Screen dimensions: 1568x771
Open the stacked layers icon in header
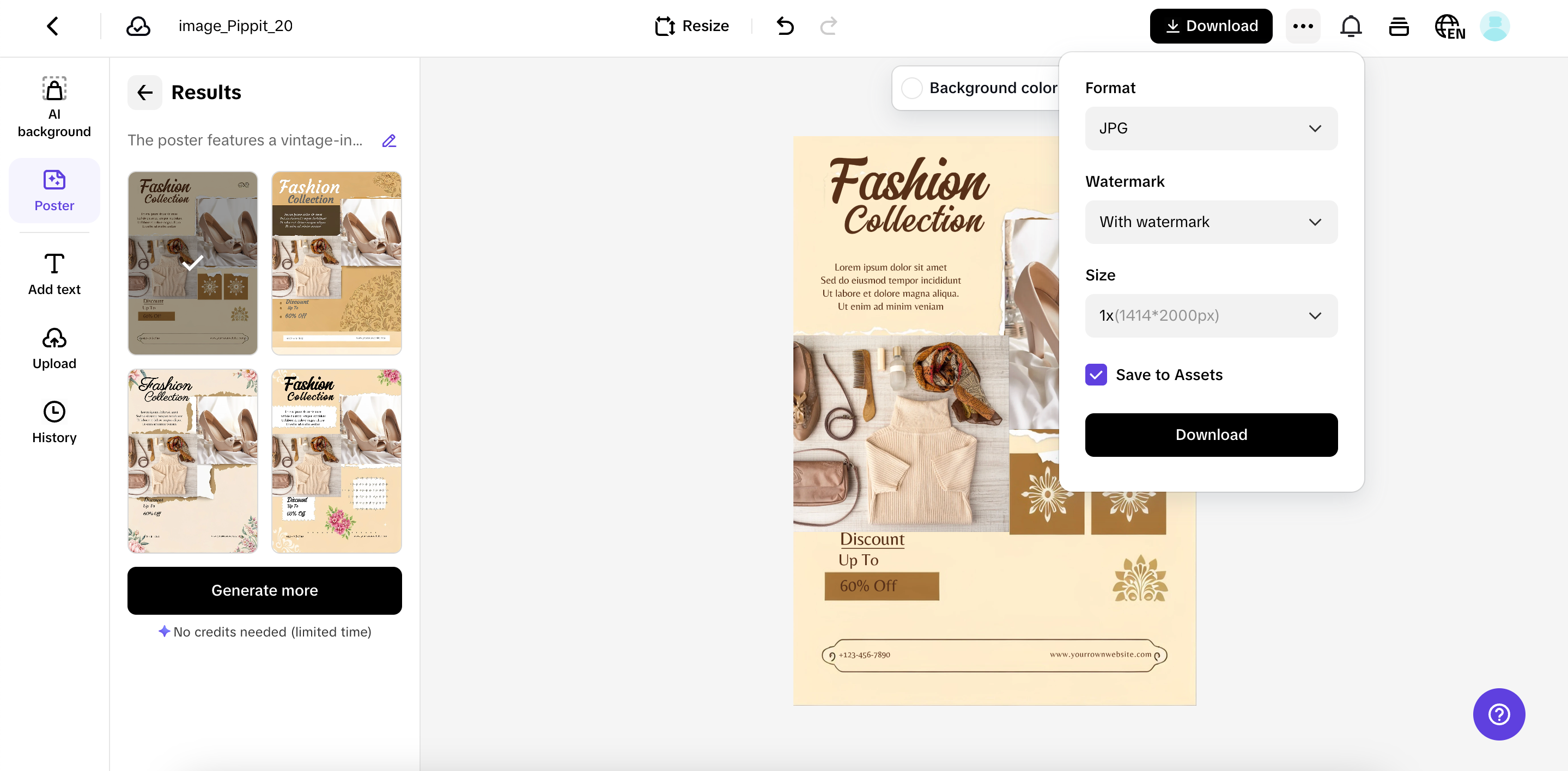(1399, 26)
